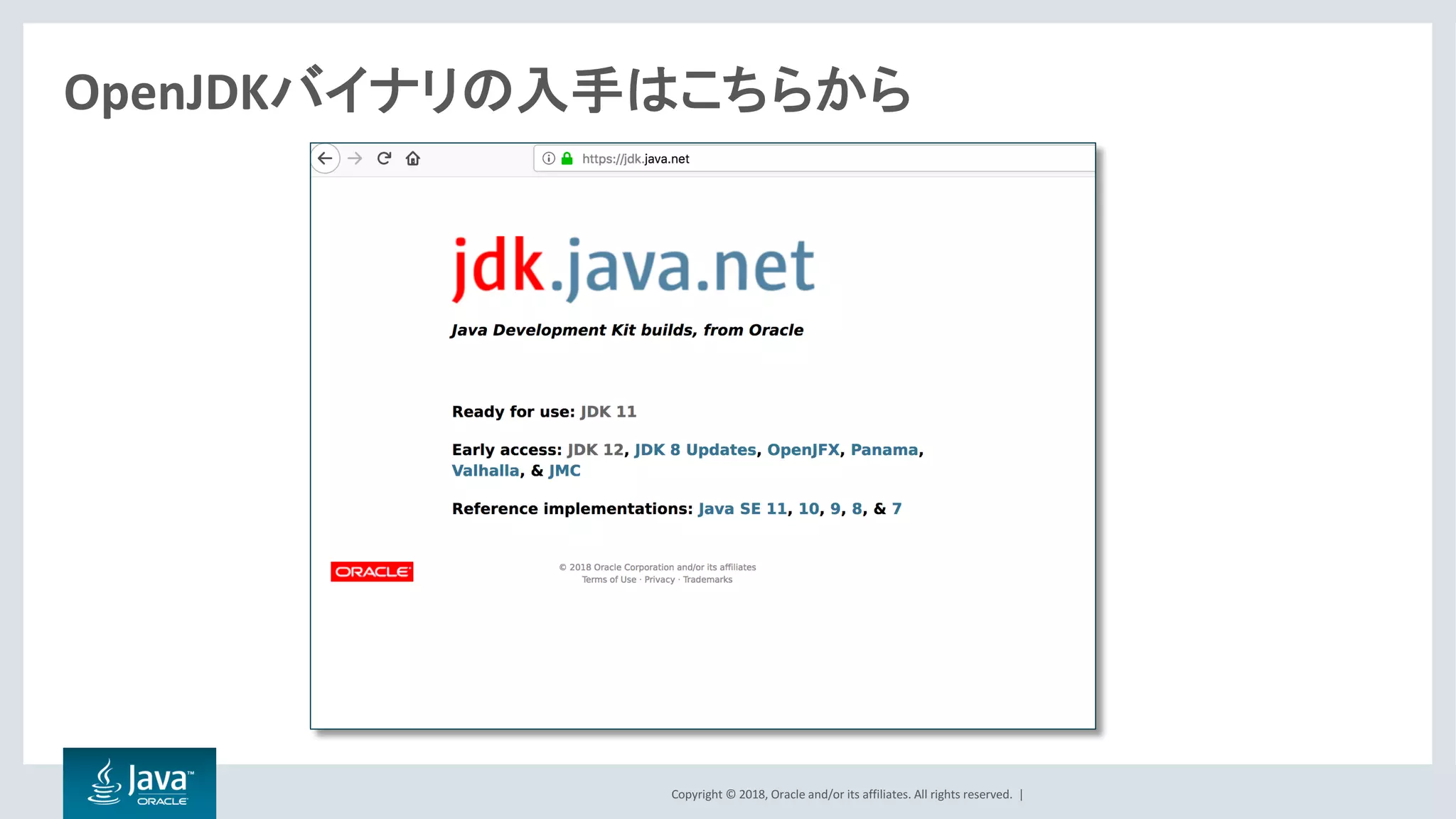Open the Privacy footer link
This screenshot has height=819, width=1456.
[660, 579]
